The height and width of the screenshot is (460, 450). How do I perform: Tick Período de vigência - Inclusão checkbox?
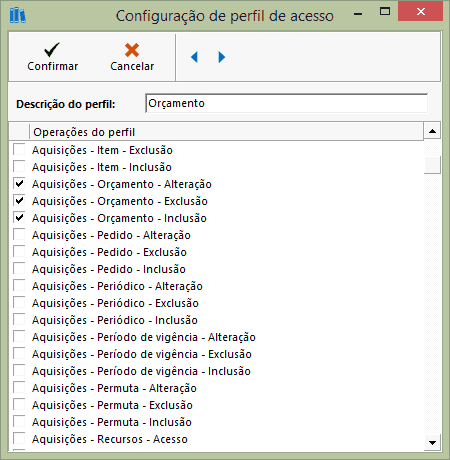pyautogui.click(x=19, y=371)
